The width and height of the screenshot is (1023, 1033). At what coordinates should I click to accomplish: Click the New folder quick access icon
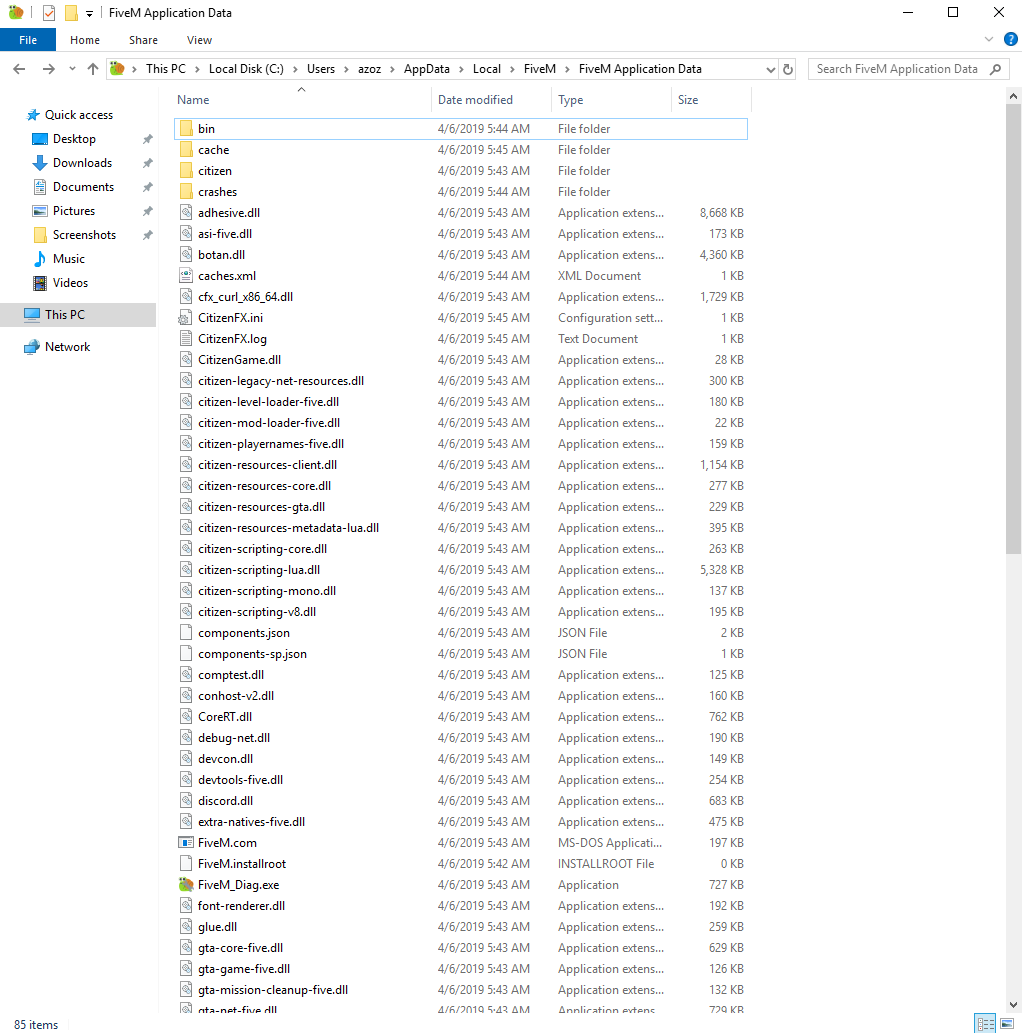pos(71,13)
